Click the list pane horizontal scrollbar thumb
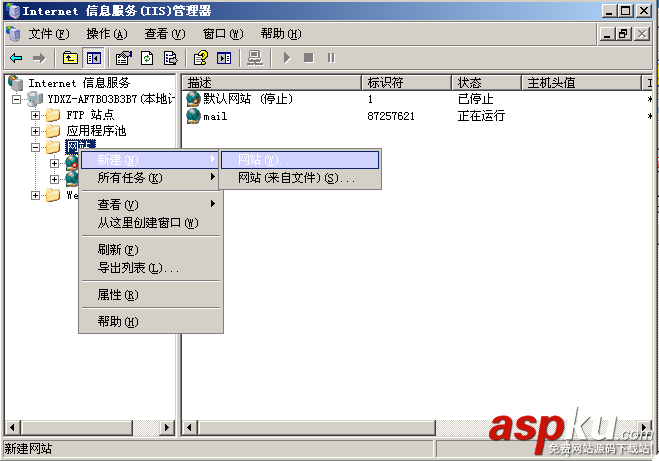659x461 pixels. click(316, 427)
